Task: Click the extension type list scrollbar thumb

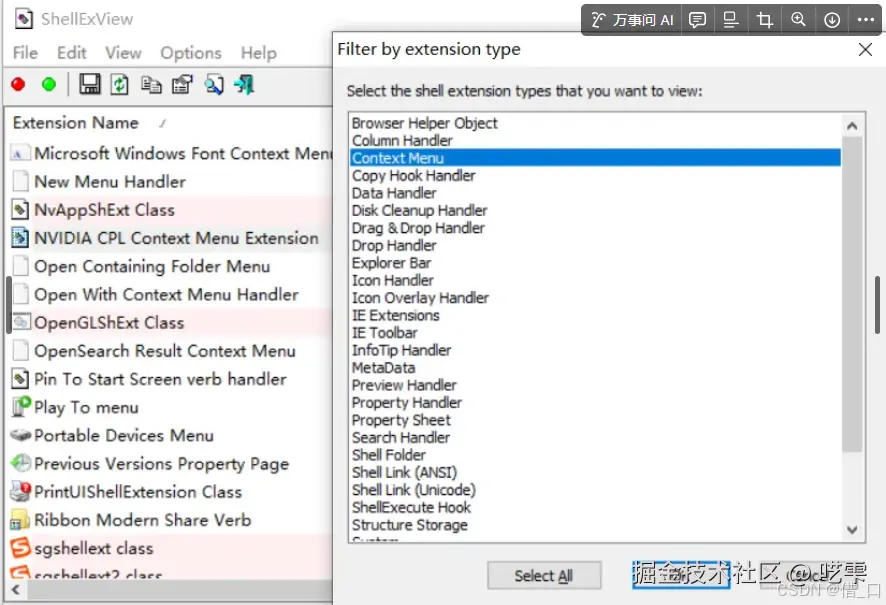Action: pos(852,294)
